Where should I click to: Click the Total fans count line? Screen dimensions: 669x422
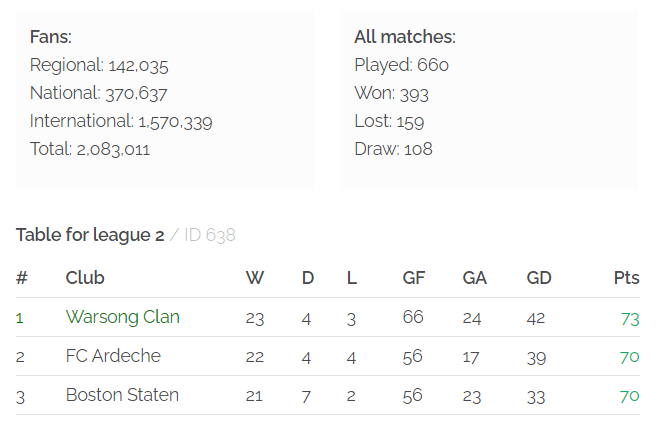coord(90,150)
